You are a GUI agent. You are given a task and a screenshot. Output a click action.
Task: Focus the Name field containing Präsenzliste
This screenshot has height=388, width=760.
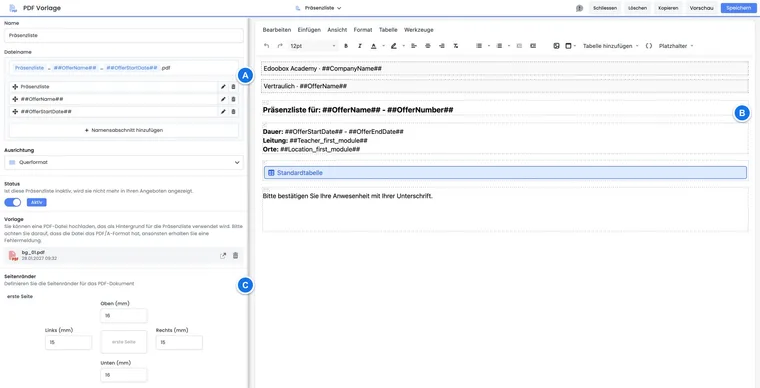coord(124,35)
